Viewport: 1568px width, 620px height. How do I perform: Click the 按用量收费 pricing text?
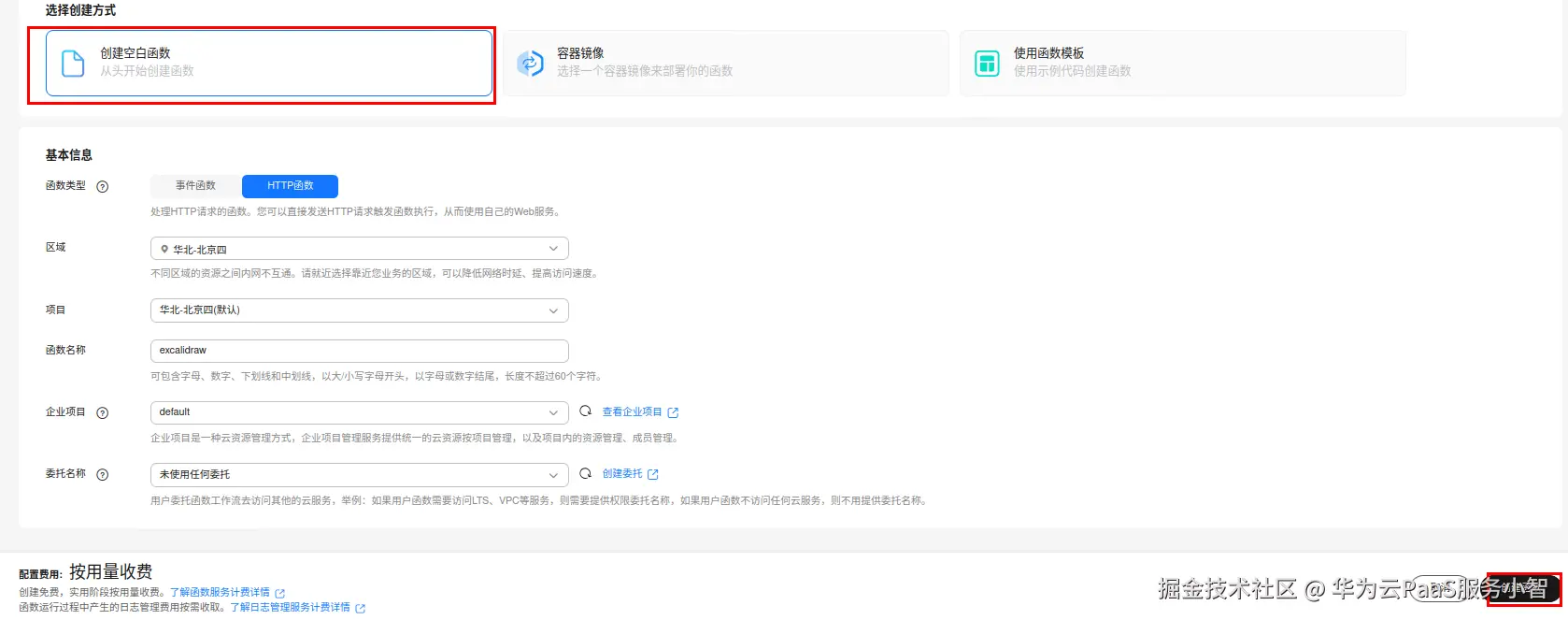[110, 571]
